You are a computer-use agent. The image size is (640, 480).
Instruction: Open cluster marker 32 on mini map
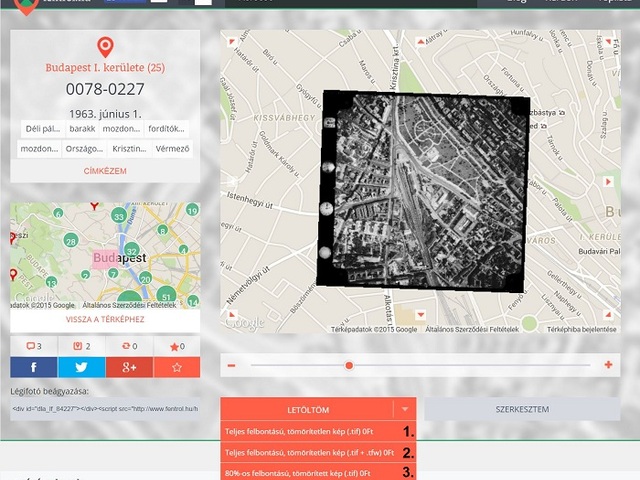(x=131, y=251)
